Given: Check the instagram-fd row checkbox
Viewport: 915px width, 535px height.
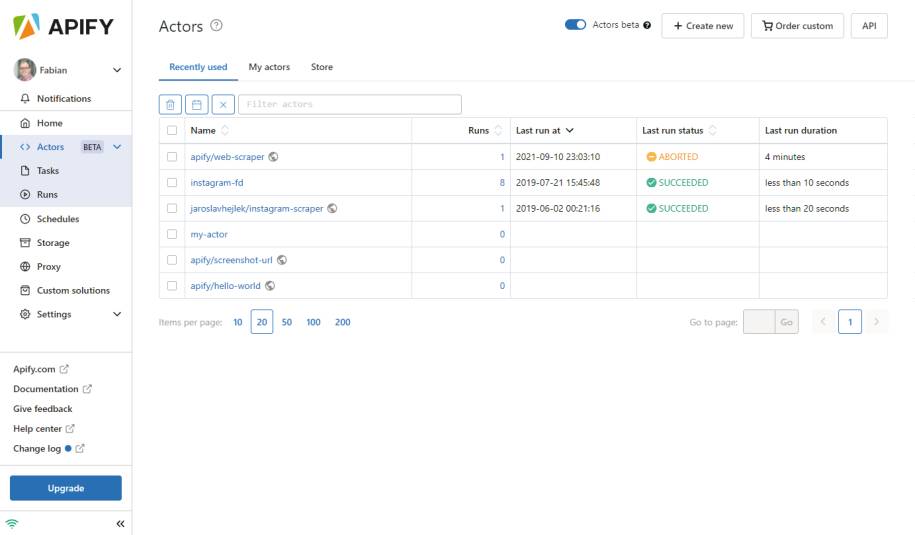Looking at the screenshot, I should pos(172,182).
